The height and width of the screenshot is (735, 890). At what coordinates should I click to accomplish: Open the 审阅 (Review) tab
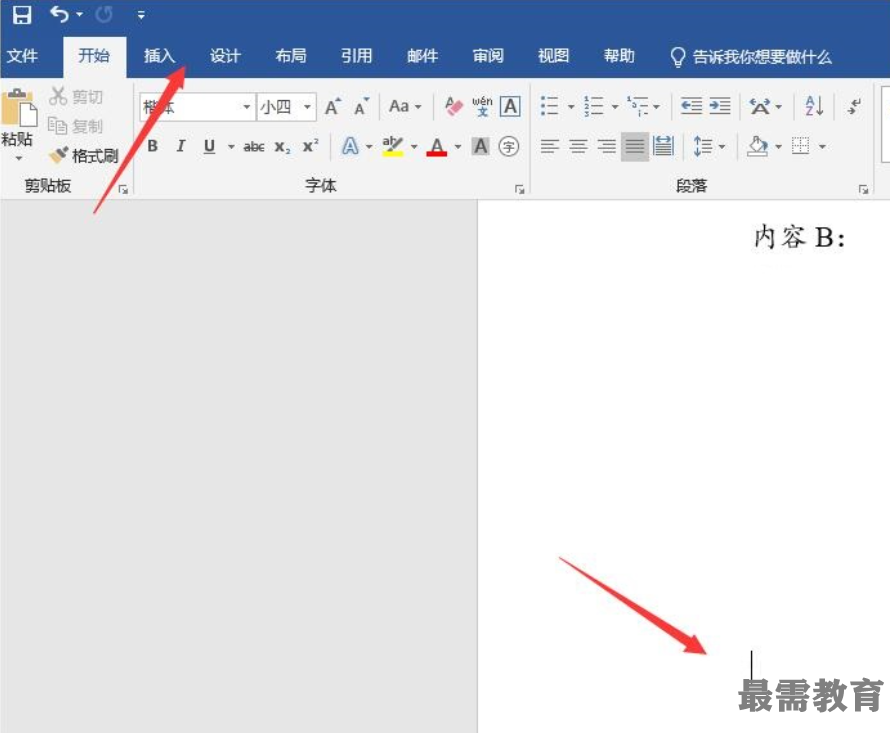pos(488,56)
